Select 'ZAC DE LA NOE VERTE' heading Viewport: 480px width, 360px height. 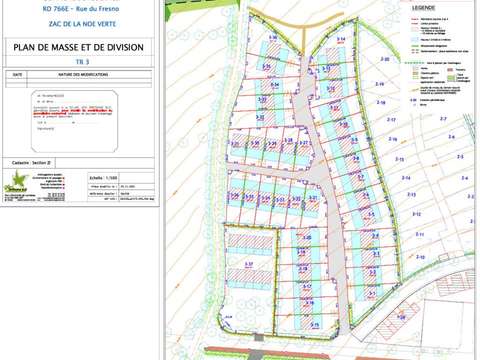pyautogui.click(x=82, y=24)
